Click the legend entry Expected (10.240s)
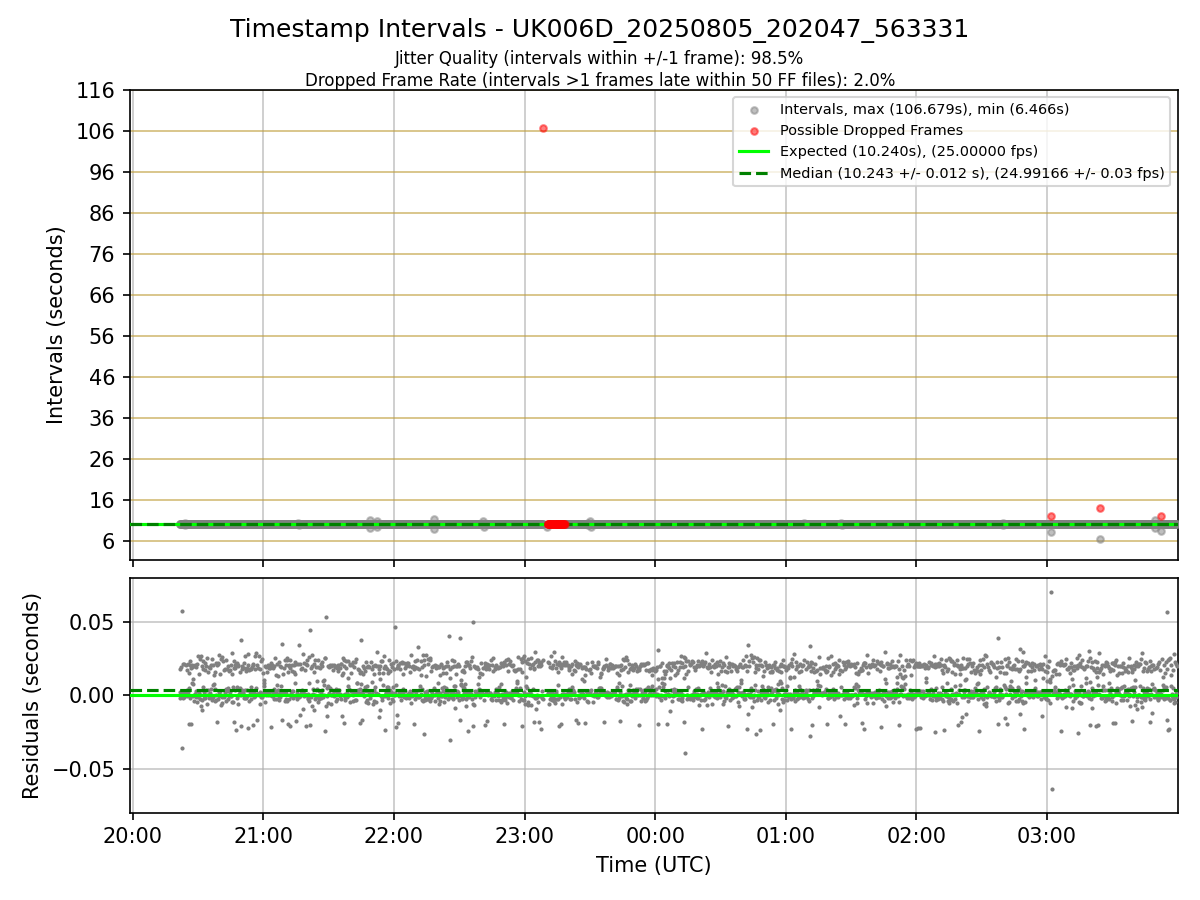1200x900 pixels. (x=908, y=151)
